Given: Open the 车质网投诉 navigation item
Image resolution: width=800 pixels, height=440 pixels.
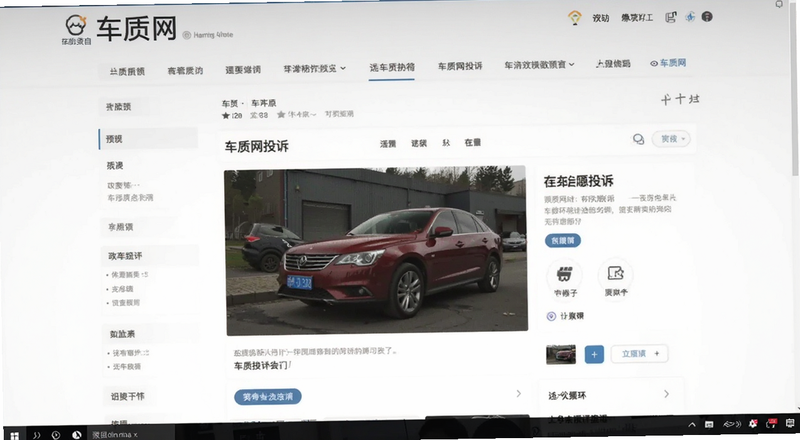Looking at the screenshot, I should click(x=460, y=66).
